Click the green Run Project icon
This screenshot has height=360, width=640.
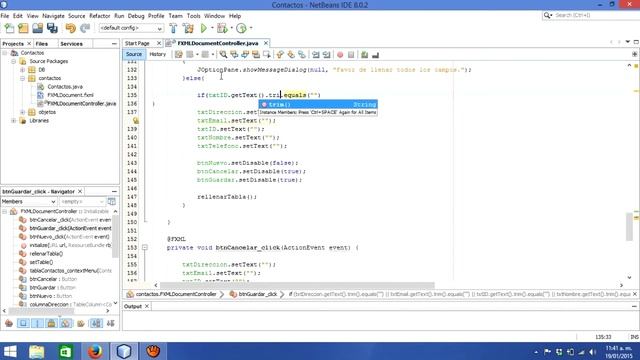[x=203, y=28]
